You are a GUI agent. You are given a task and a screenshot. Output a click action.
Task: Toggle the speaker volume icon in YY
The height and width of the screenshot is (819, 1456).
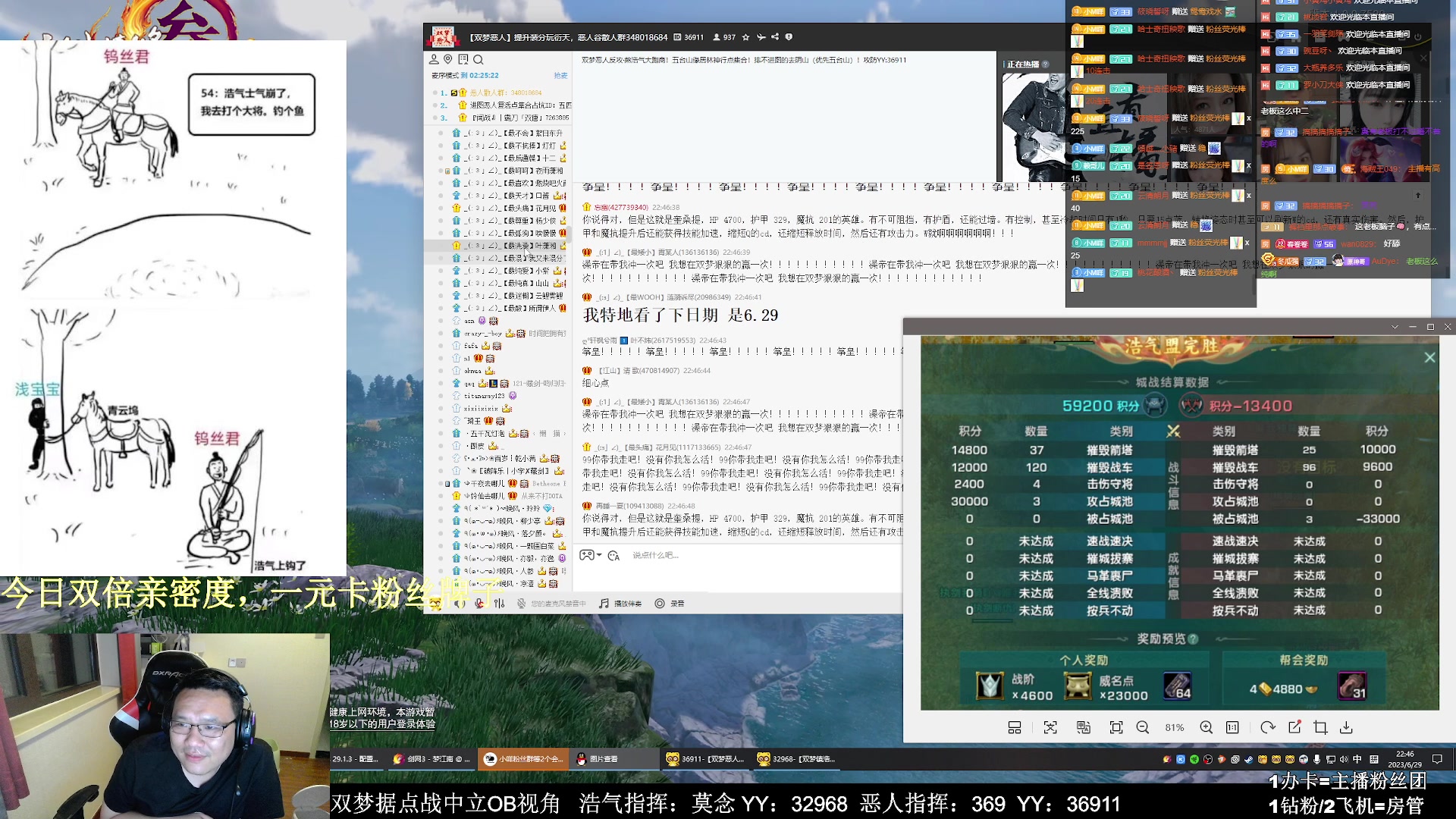click(x=460, y=604)
